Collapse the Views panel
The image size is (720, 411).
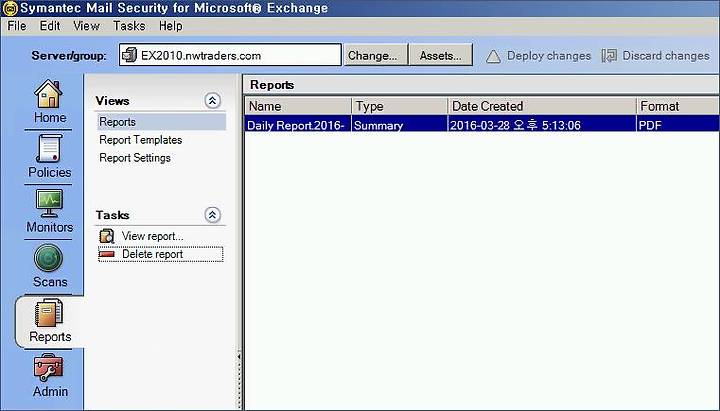(212, 101)
